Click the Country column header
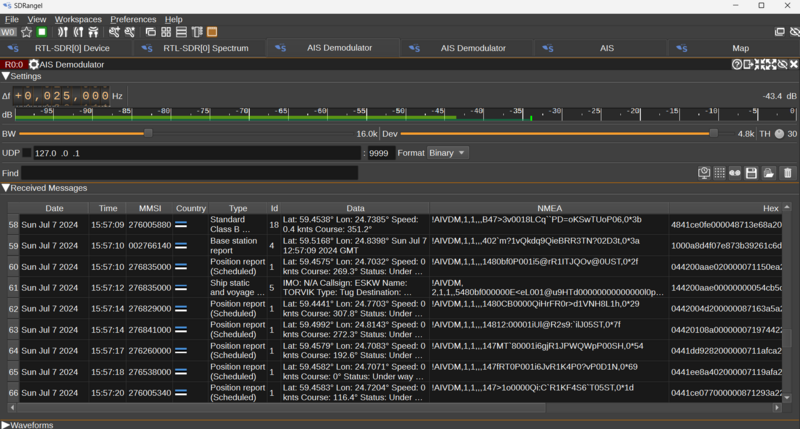This screenshot has height=429, width=800. pos(191,208)
